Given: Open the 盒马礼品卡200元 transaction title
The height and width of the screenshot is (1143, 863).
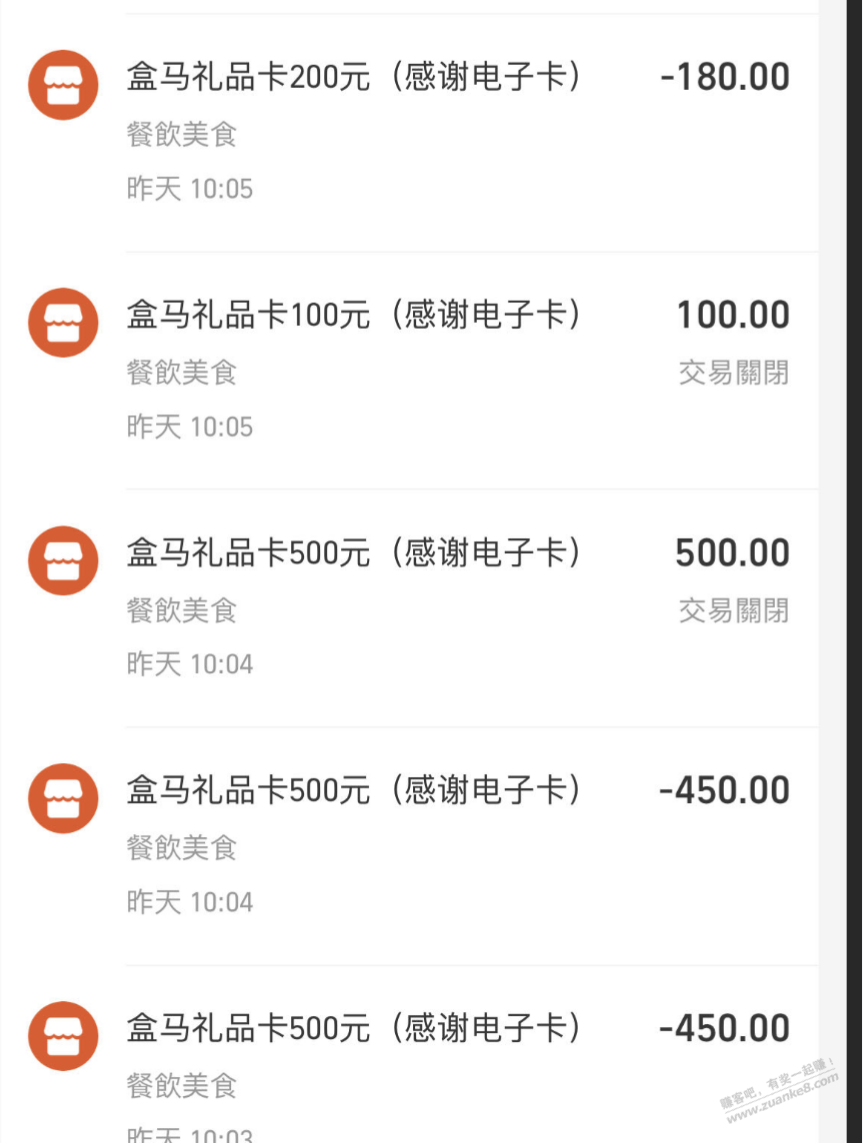Looking at the screenshot, I should point(354,77).
